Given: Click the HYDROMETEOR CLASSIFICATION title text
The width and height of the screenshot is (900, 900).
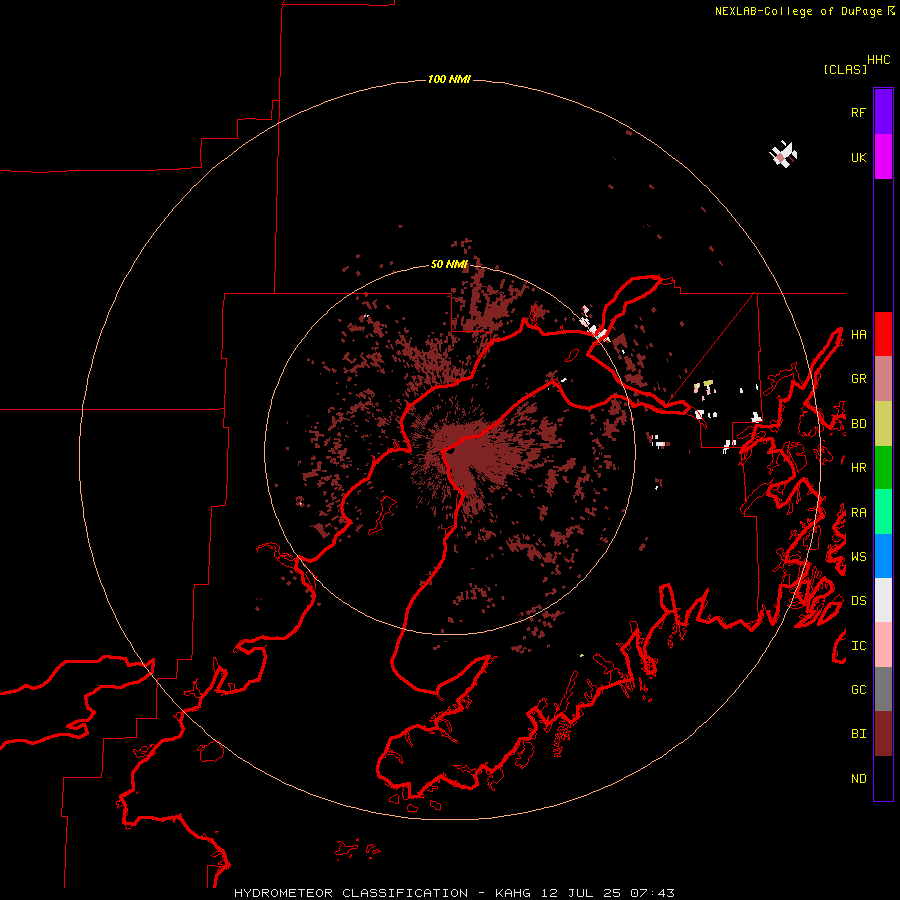Looking at the screenshot, I should tap(351, 893).
